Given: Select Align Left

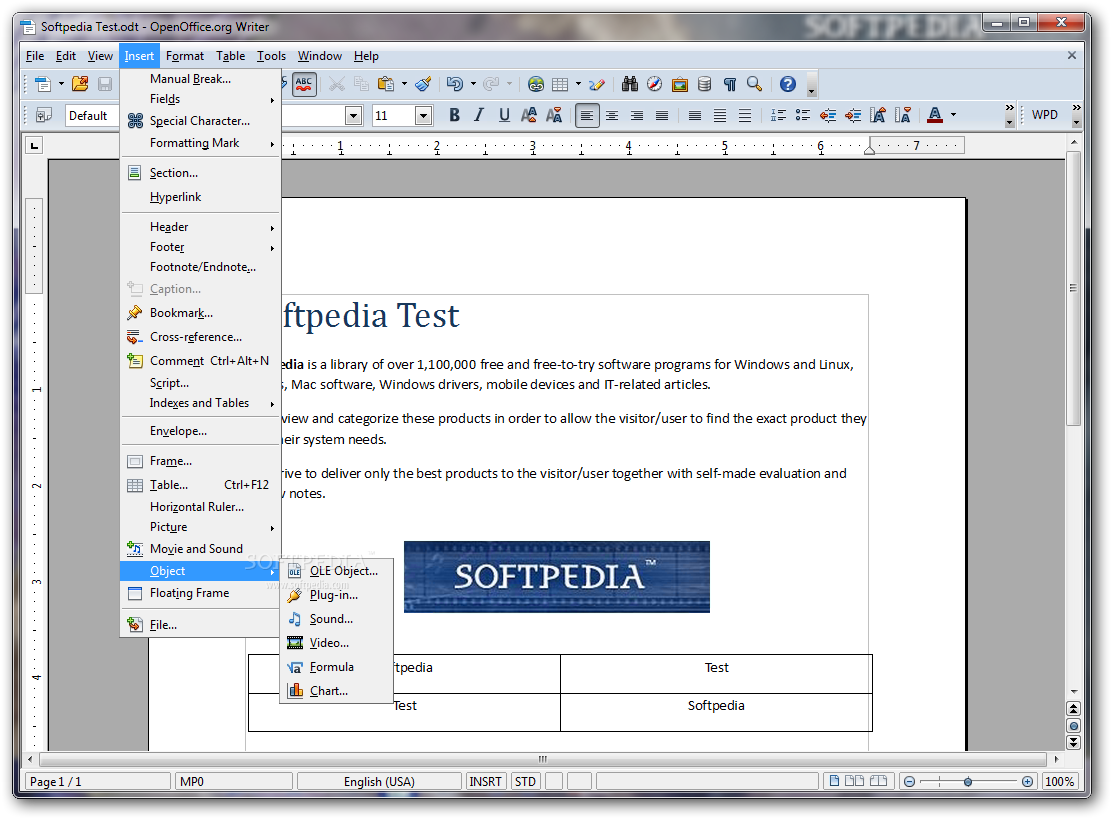Looking at the screenshot, I should click(x=586, y=115).
